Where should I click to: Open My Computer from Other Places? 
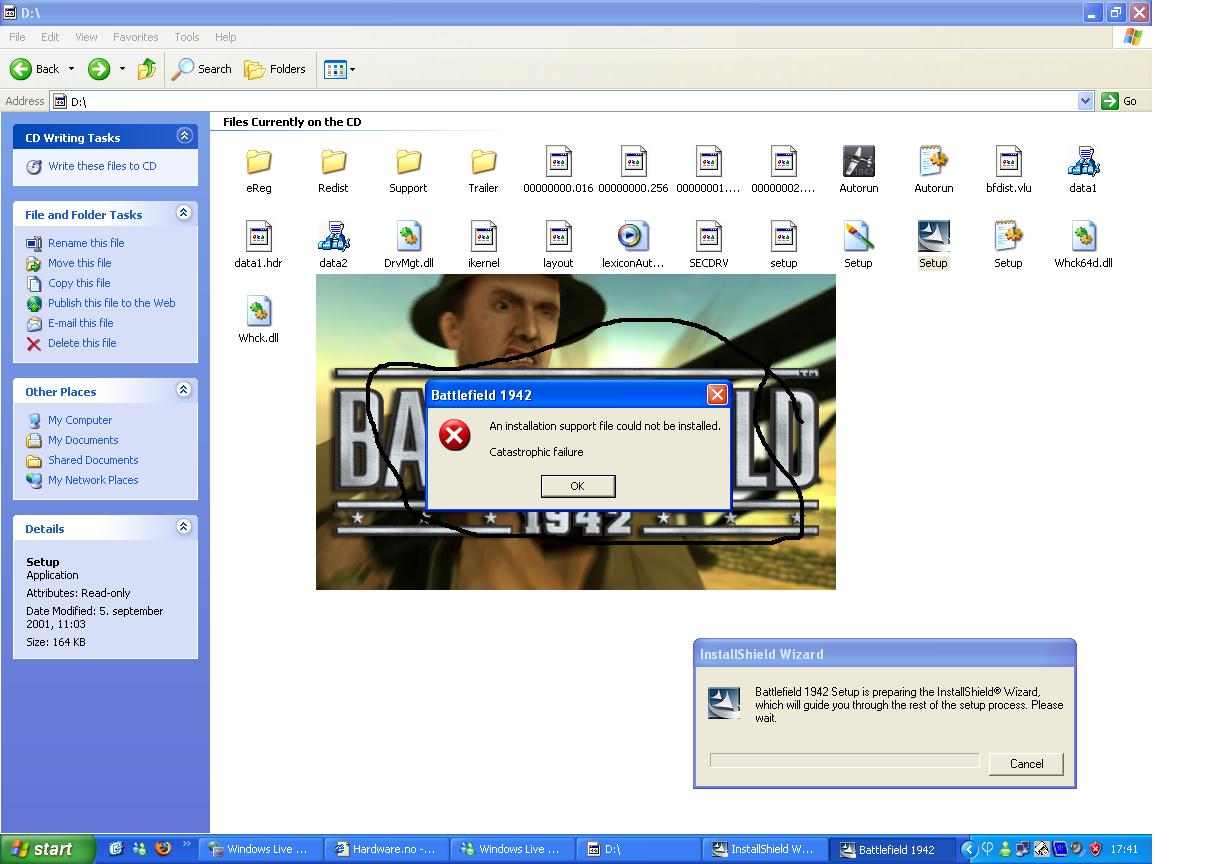pyautogui.click(x=80, y=420)
